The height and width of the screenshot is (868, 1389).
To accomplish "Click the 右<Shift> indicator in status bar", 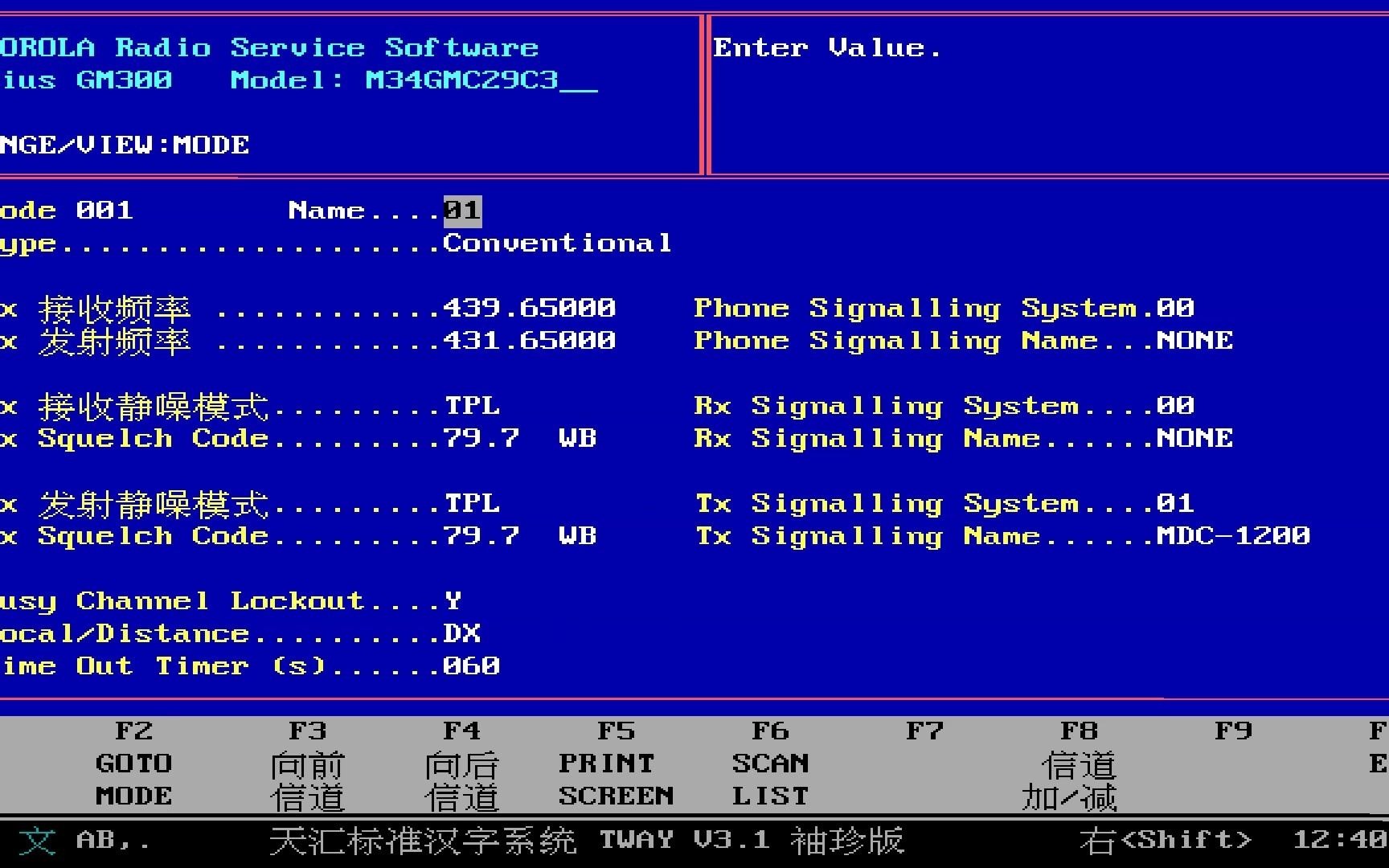I will (x=1166, y=841).
